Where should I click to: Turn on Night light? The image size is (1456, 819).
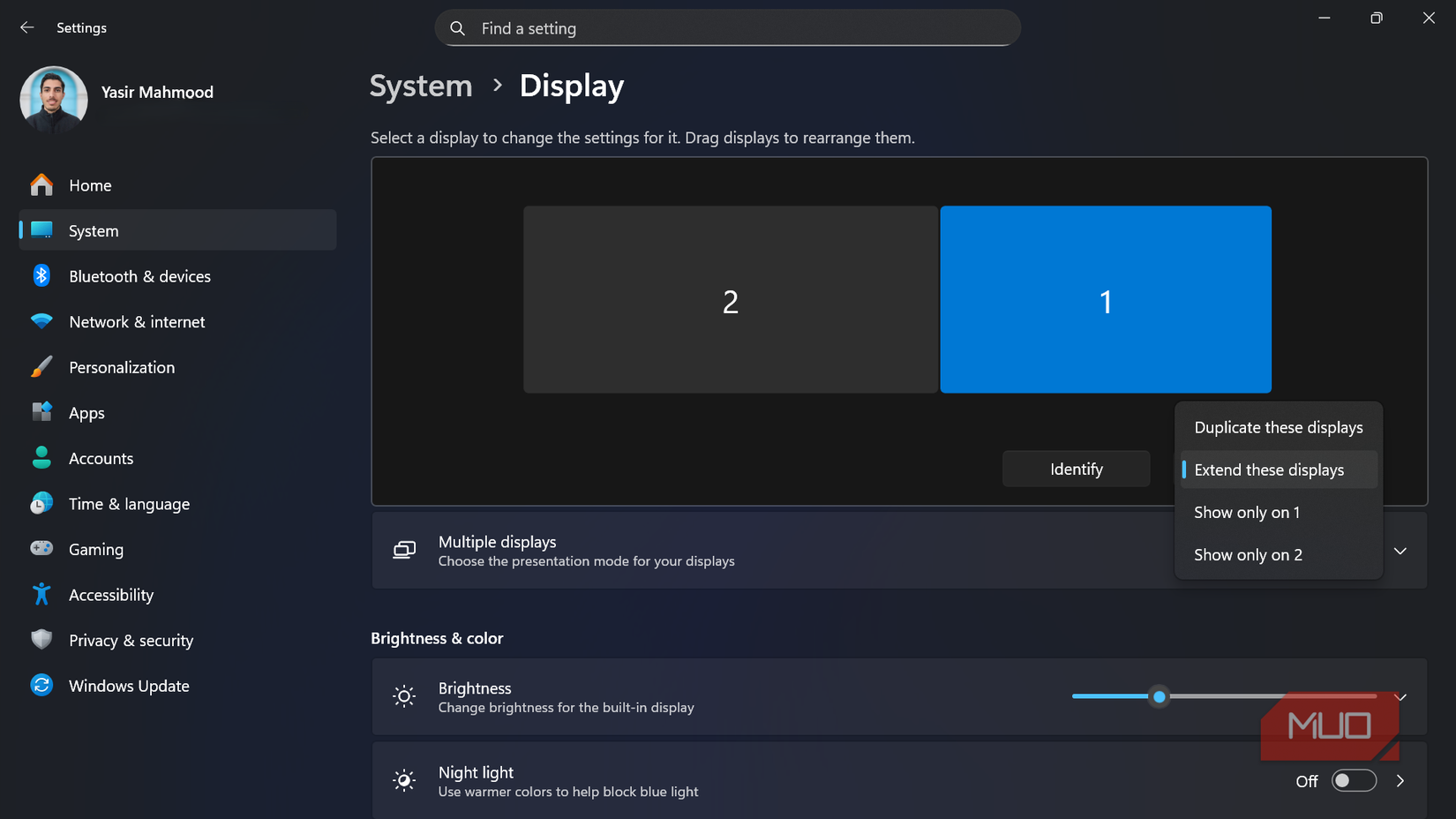[x=1353, y=781]
